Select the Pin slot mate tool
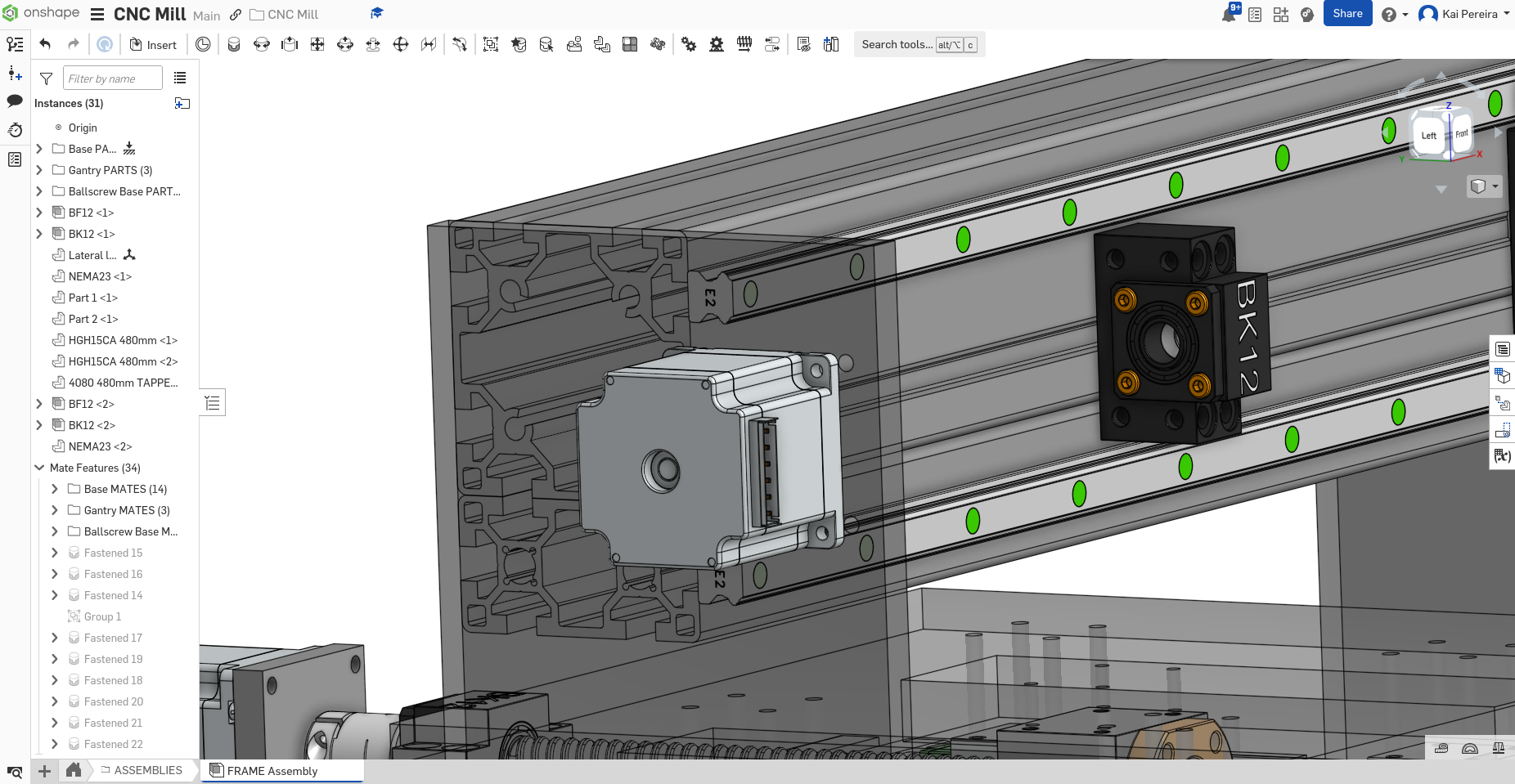The height and width of the screenshot is (784, 1515). click(373, 44)
